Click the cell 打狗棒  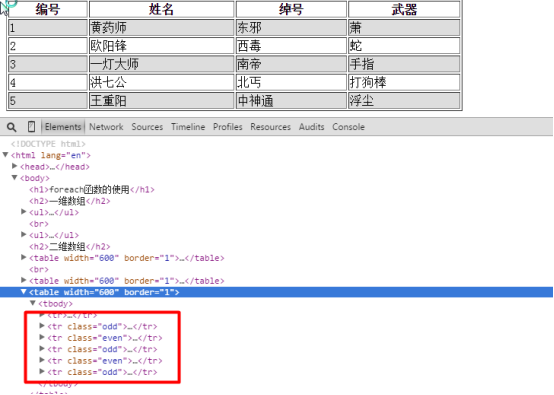coord(404,82)
